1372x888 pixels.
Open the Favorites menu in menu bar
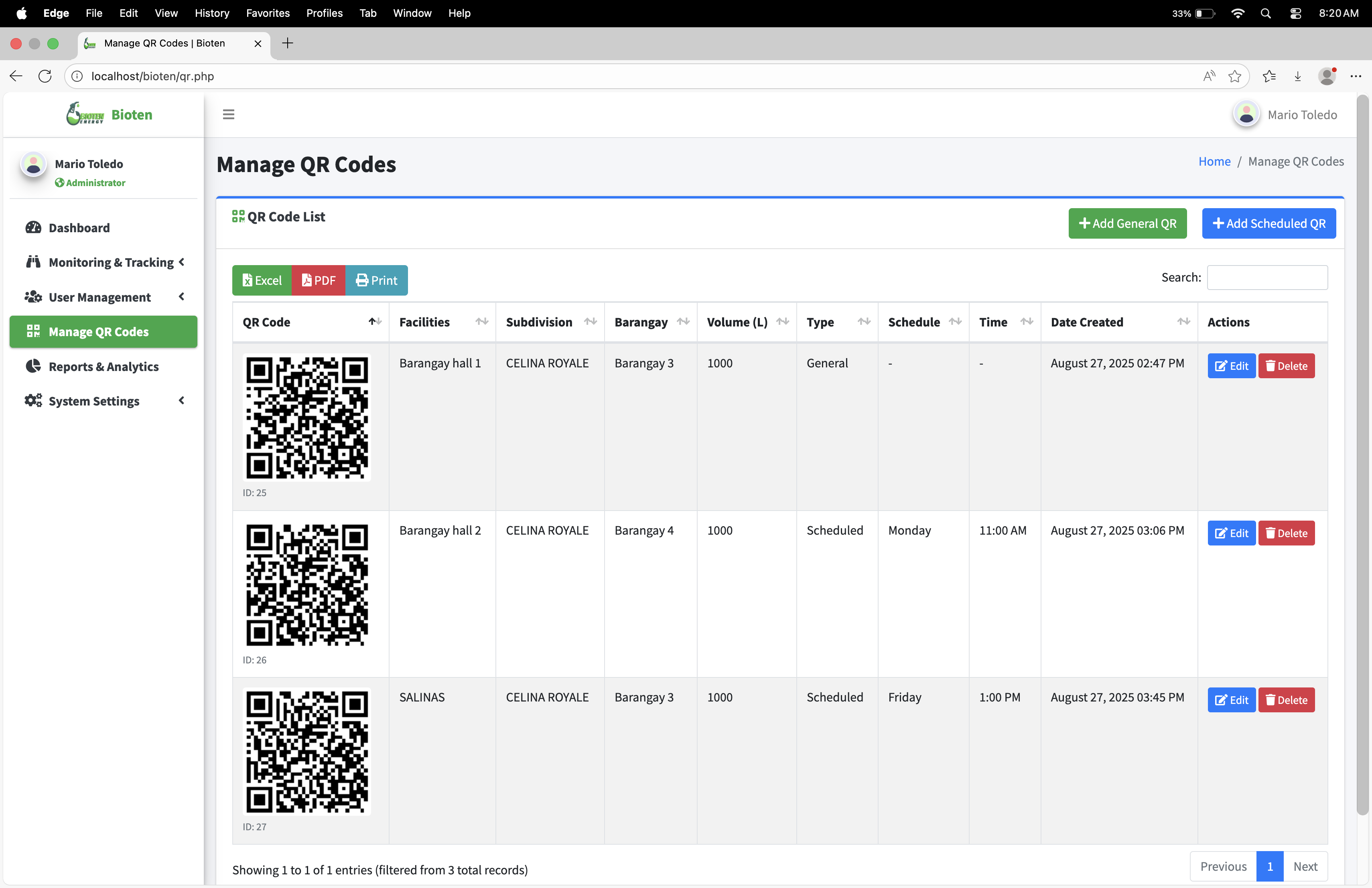point(268,13)
